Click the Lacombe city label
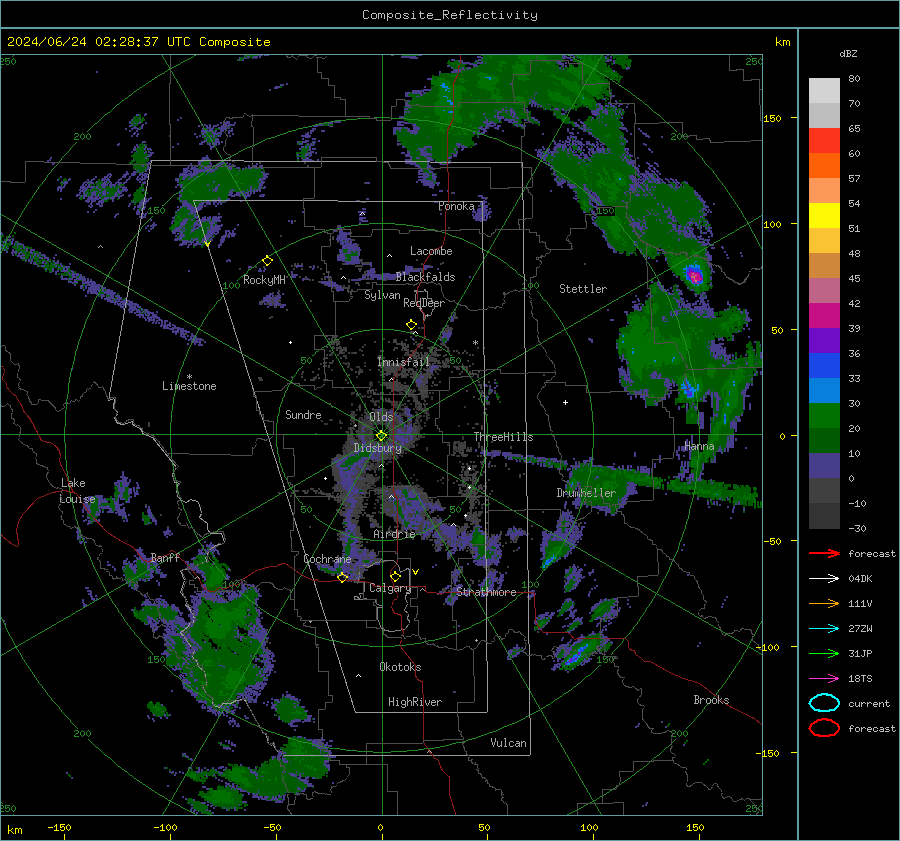This screenshot has height=841, width=900. (431, 251)
